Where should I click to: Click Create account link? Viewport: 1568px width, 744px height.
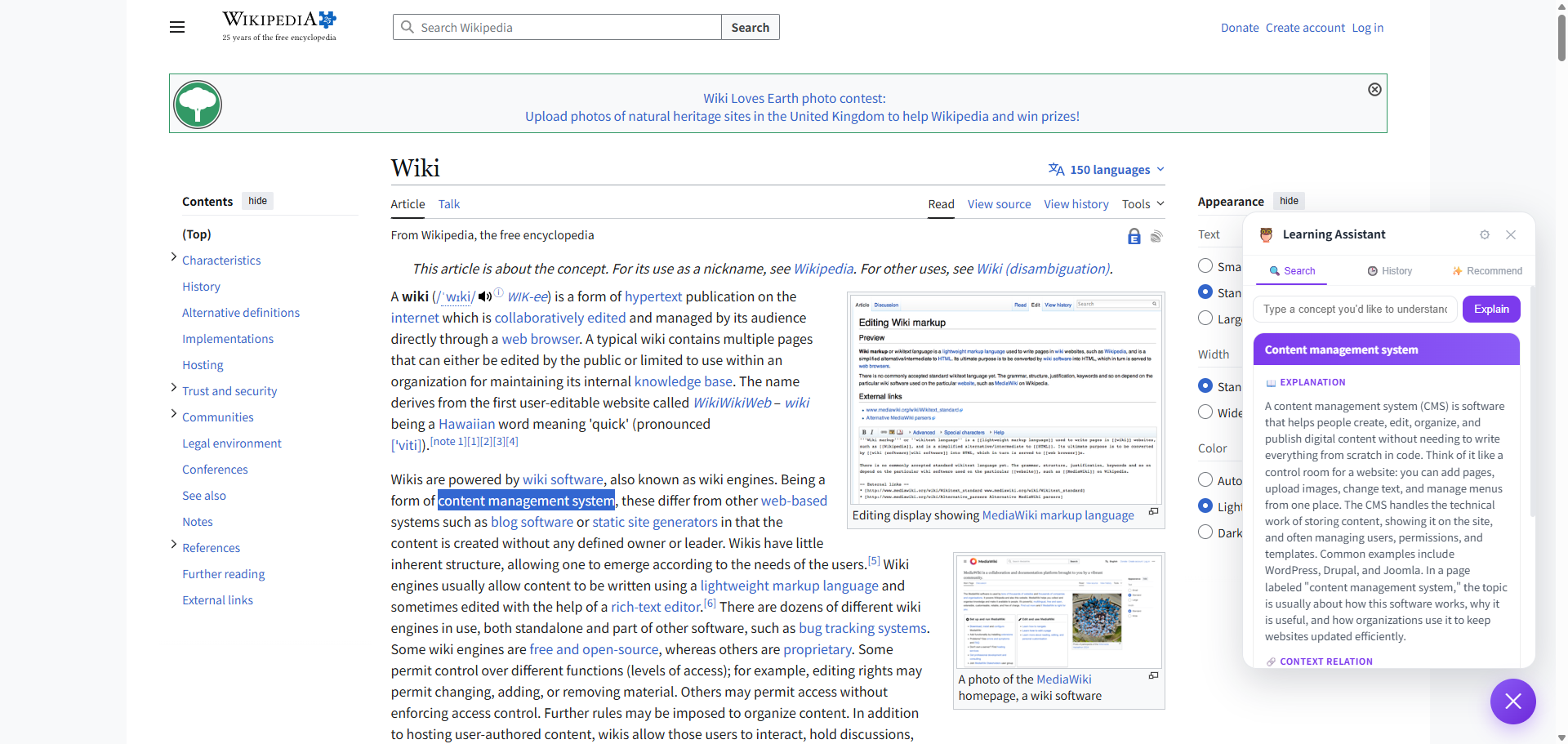point(1305,28)
